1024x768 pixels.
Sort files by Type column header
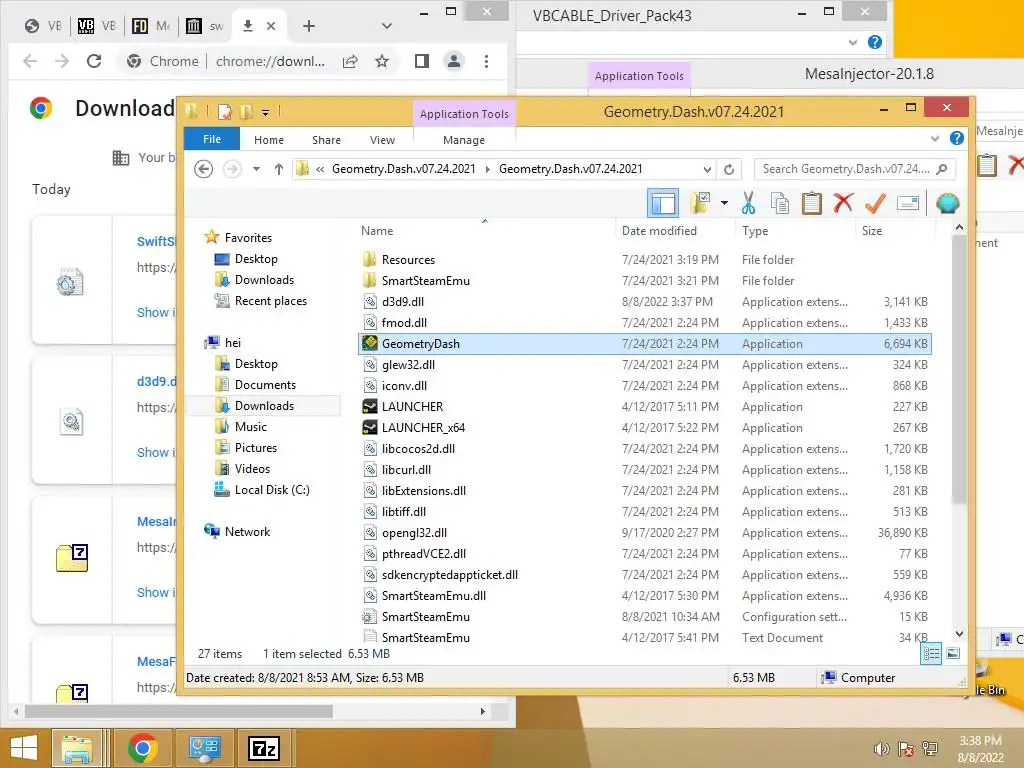[795, 231]
